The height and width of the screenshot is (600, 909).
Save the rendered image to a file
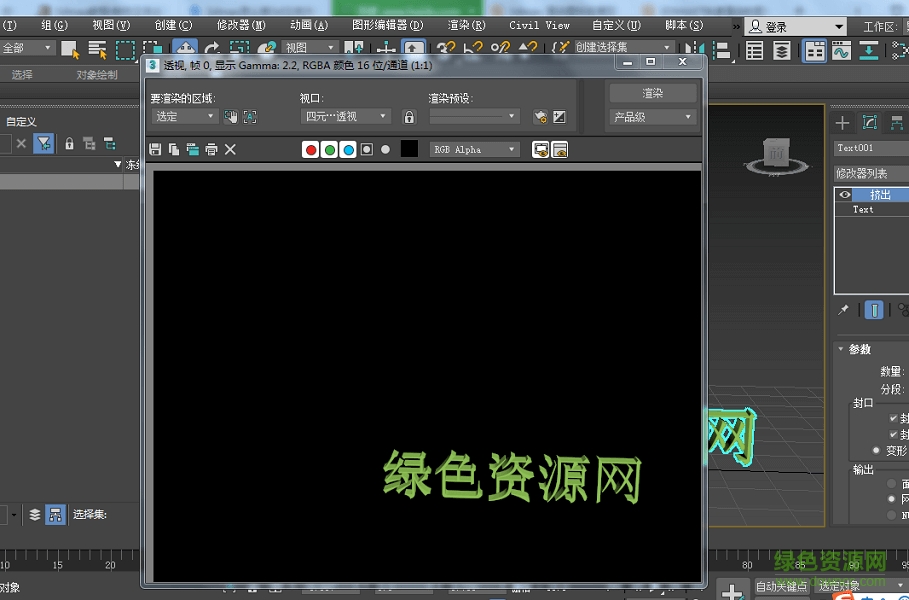[153, 149]
